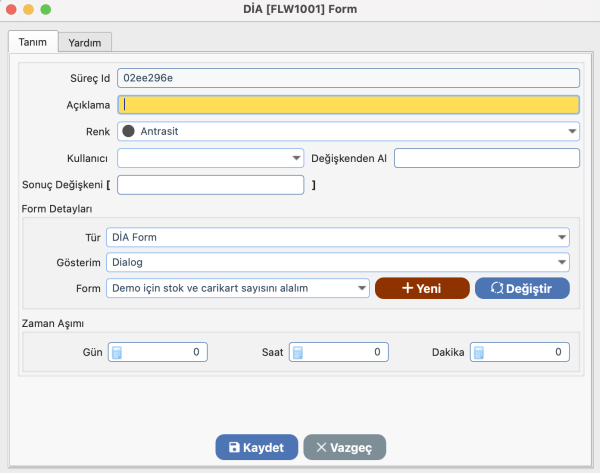Screen dimensions: 600x473
Task: Select the Tanım tab
Action: [32, 41]
